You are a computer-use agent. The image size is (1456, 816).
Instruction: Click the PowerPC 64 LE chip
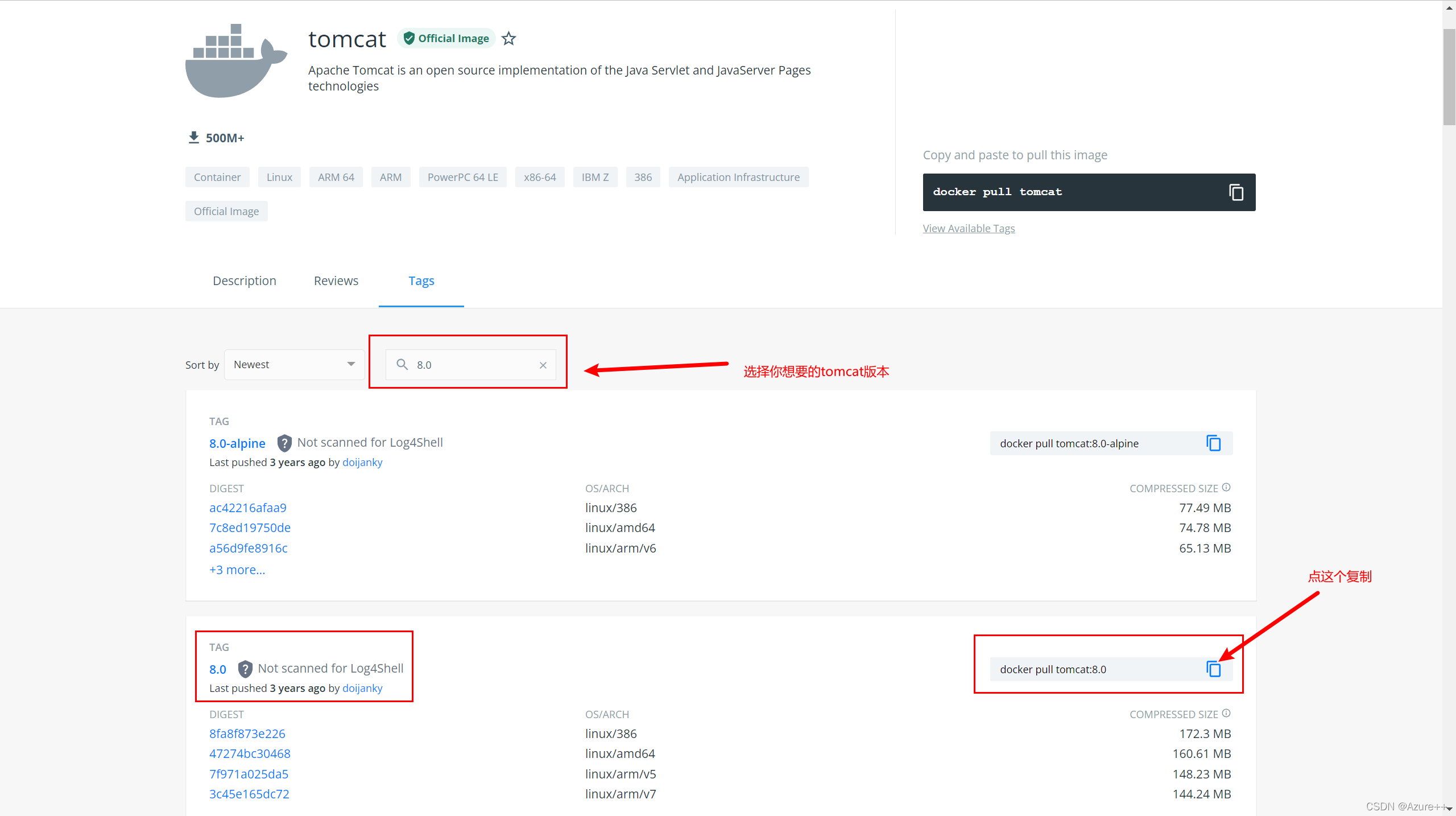(463, 177)
